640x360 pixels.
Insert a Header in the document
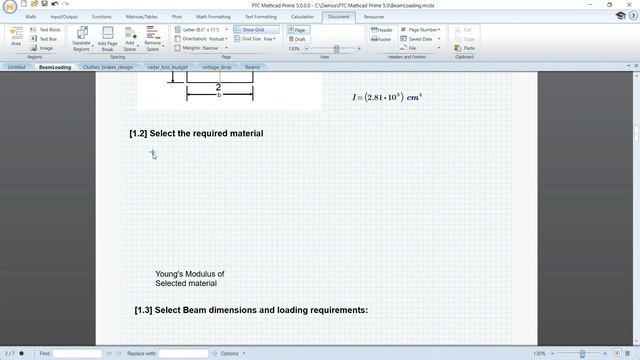coord(382,30)
